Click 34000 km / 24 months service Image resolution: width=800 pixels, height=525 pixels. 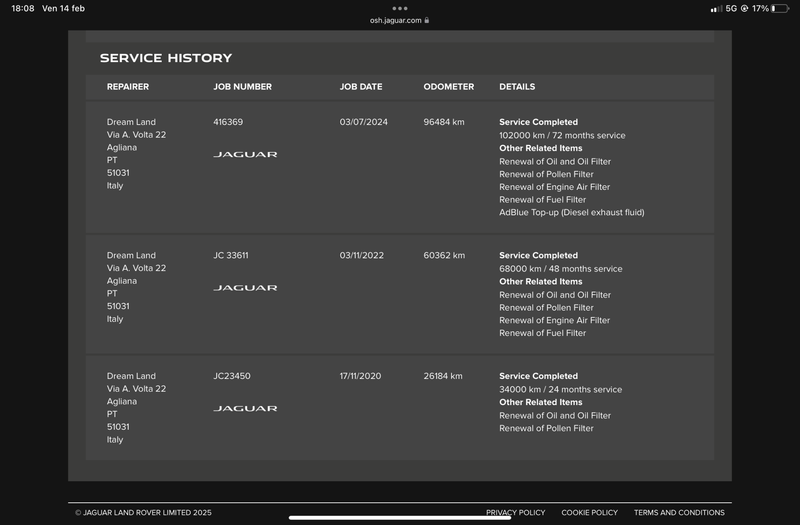coord(560,390)
